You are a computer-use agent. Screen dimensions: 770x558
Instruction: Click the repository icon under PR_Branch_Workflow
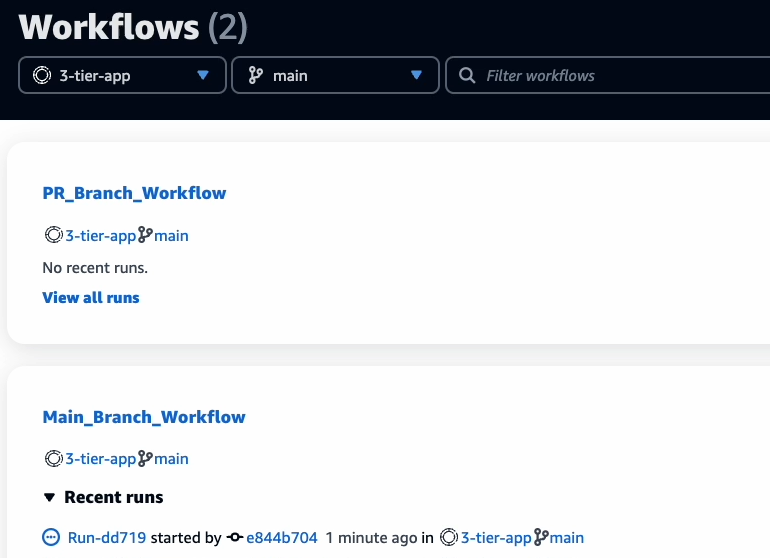54,235
